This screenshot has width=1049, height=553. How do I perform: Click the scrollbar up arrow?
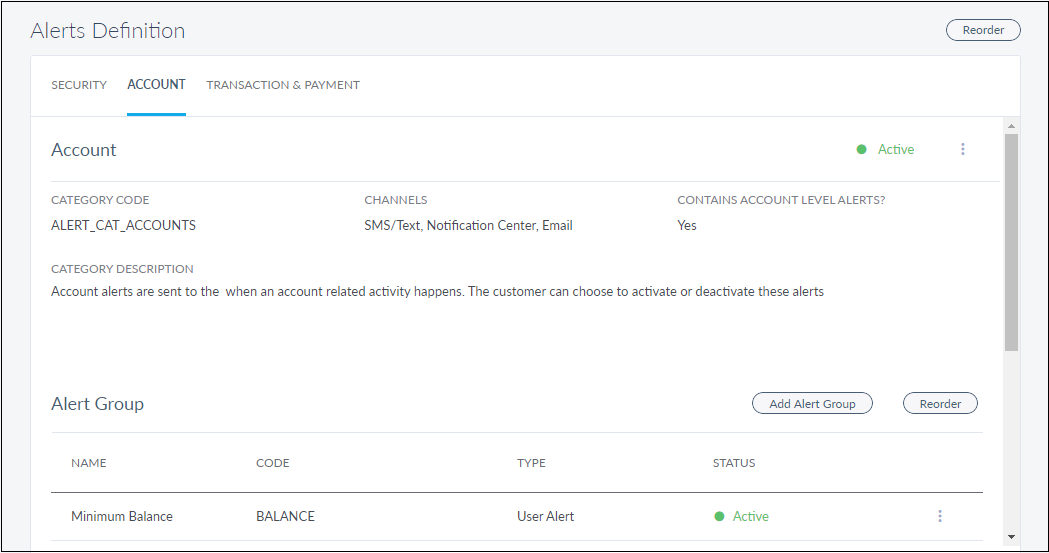point(1011,126)
